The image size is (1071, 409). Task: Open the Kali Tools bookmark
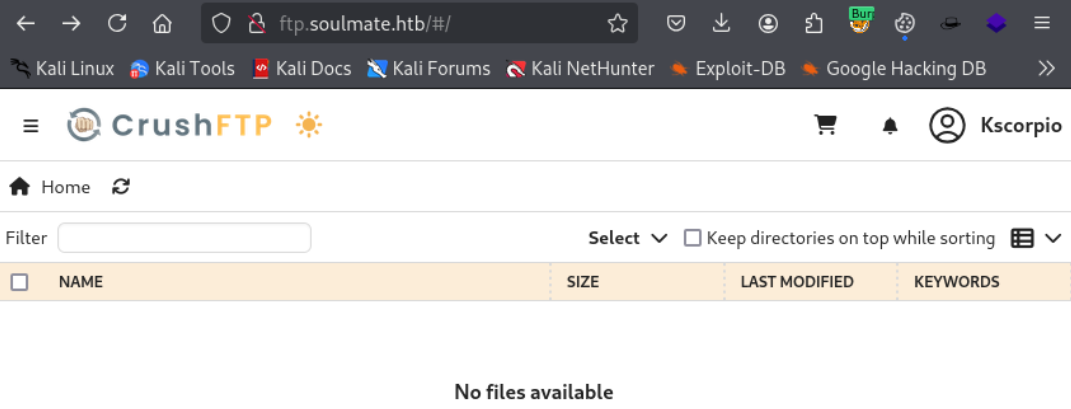(182, 68)
